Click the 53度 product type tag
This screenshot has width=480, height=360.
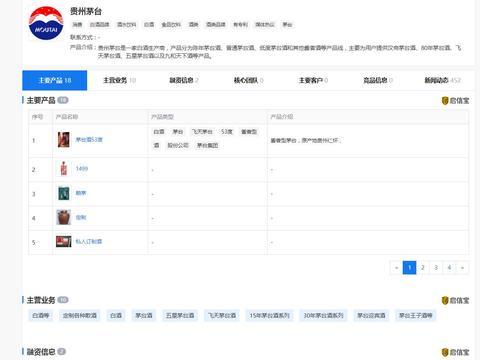click(227, 132)
